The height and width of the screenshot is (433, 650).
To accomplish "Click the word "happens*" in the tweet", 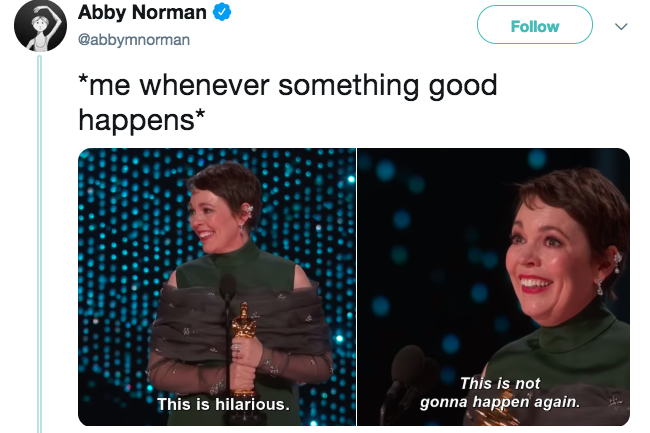I will click(x=143, y=119).
